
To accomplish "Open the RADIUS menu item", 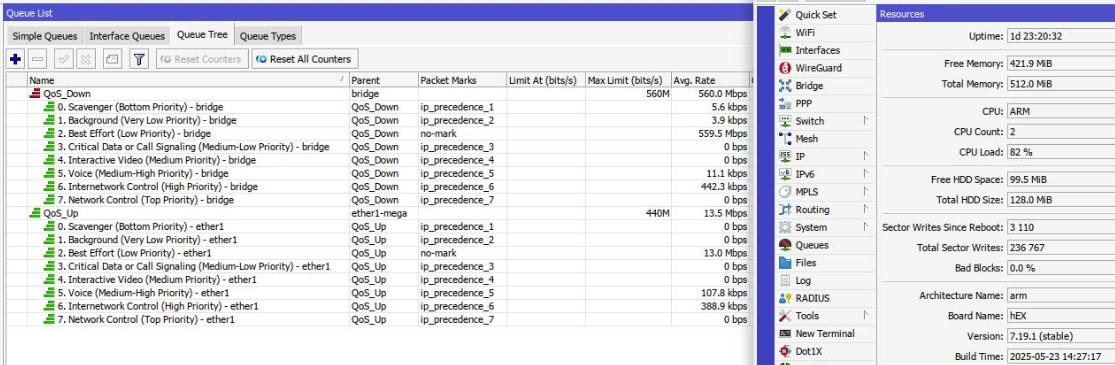I will pos(812,299).
